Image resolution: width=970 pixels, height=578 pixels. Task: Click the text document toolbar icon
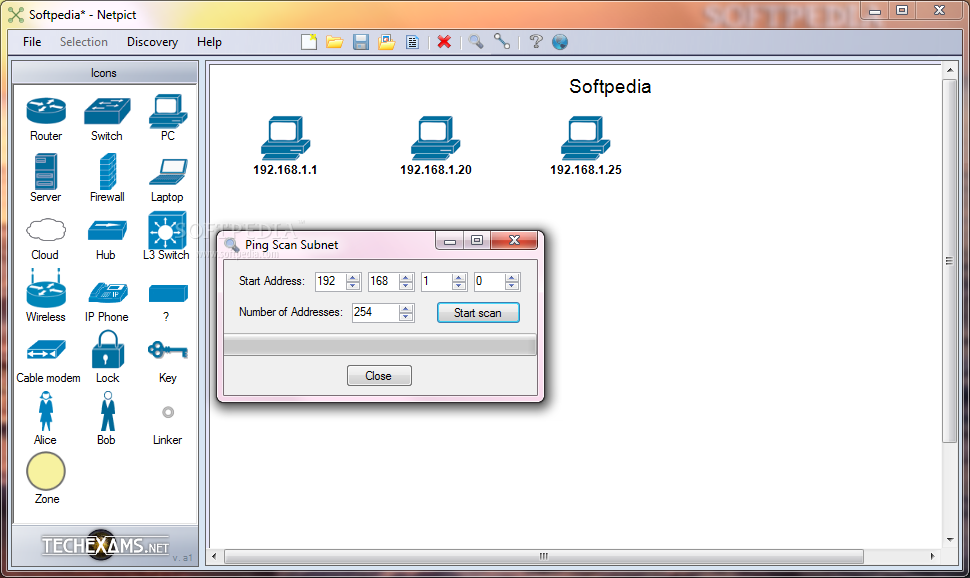[413, 42]
